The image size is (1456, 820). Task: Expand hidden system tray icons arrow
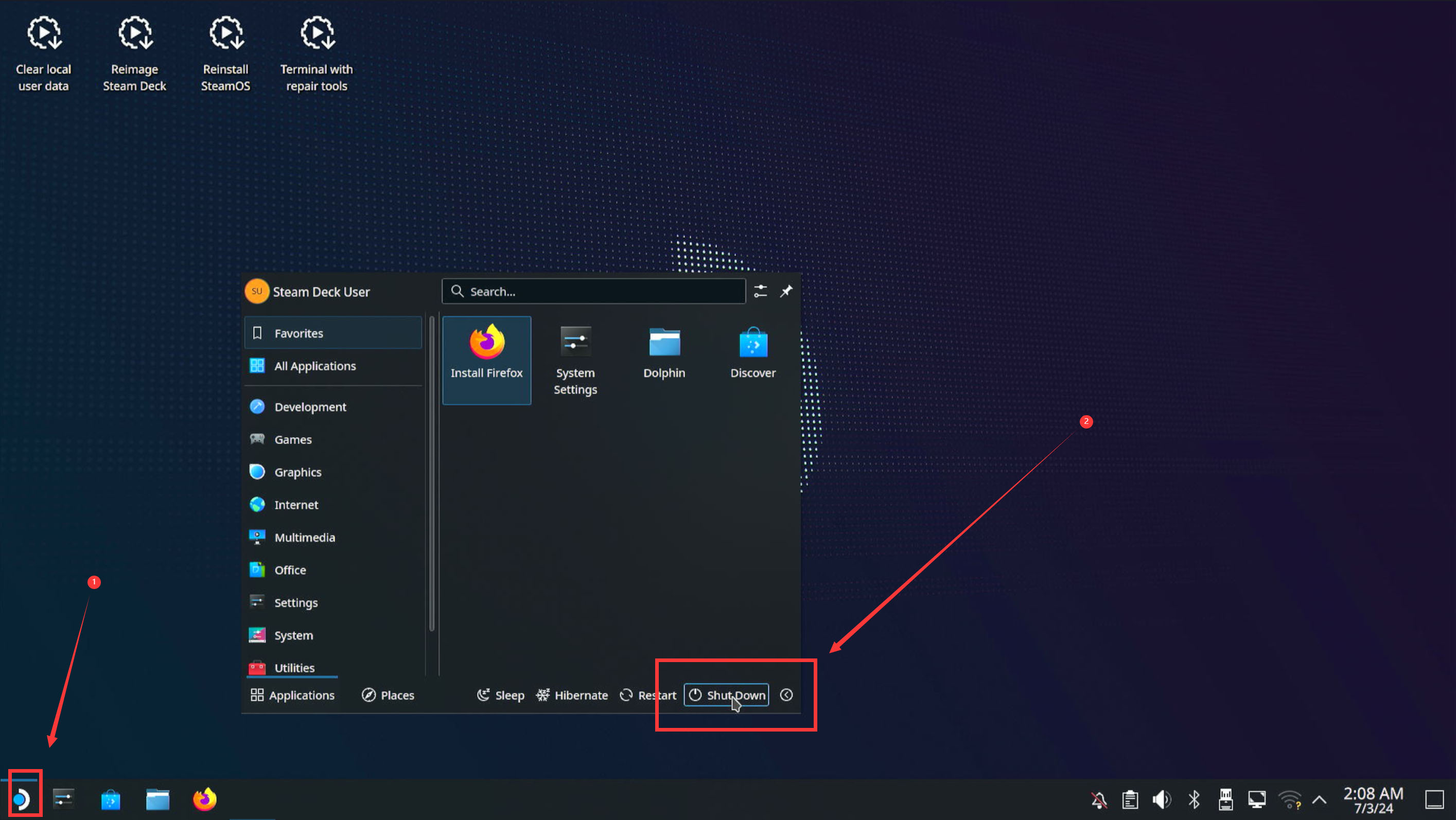1319,799
